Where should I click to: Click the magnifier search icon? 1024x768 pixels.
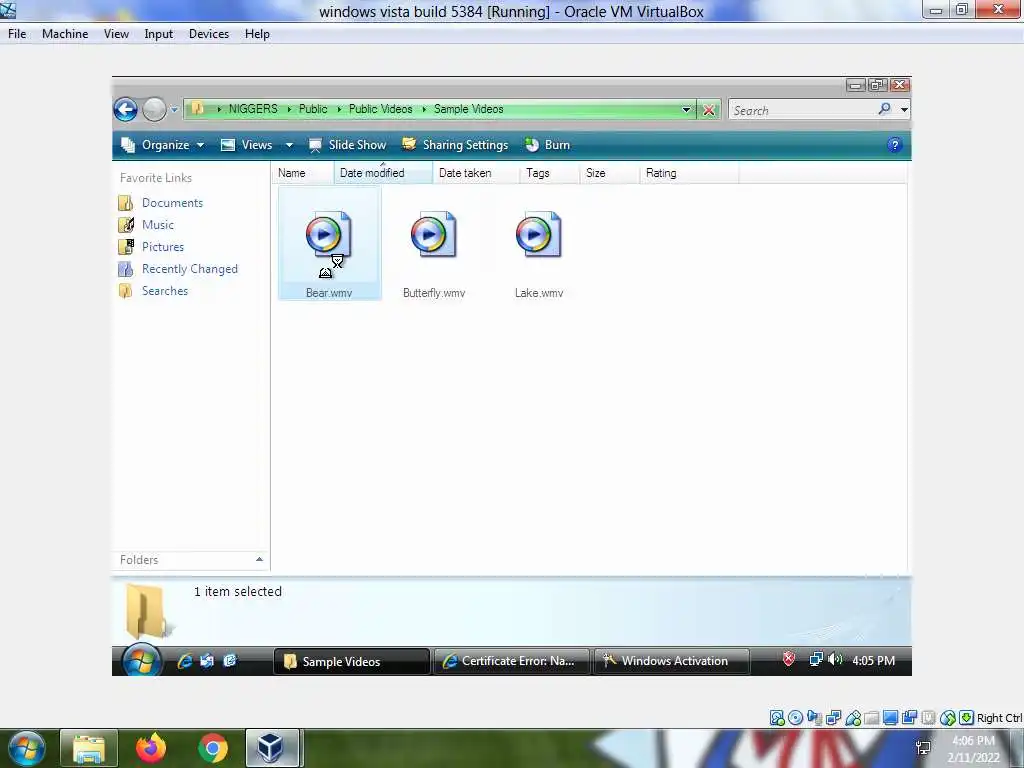pos(885,109)
